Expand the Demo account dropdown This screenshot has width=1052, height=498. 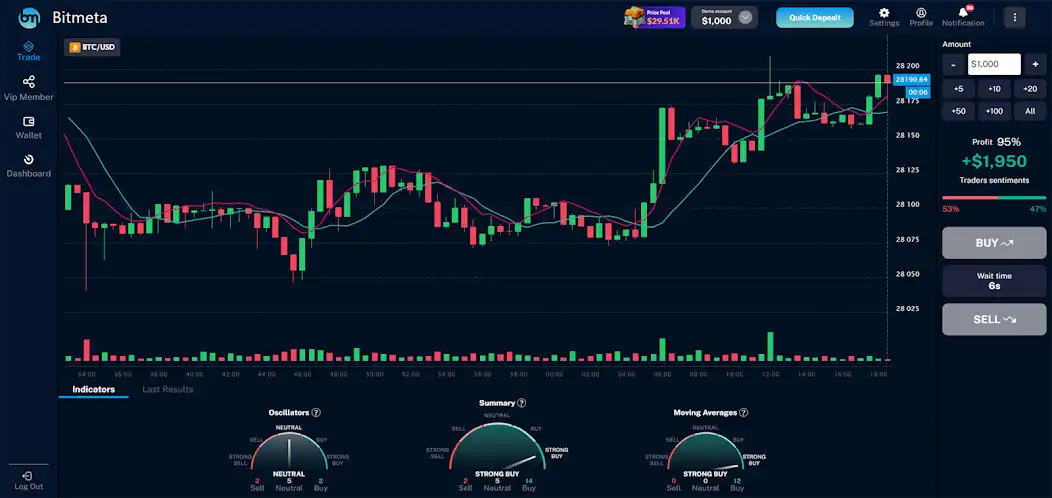(x=744, y=18)
